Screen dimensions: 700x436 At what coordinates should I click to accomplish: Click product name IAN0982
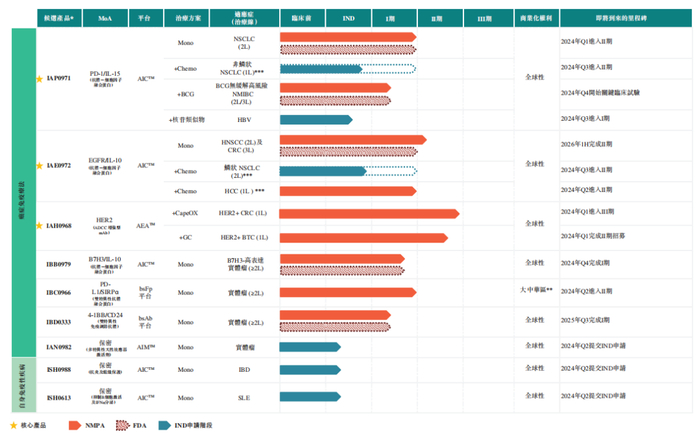pos(58,347)
